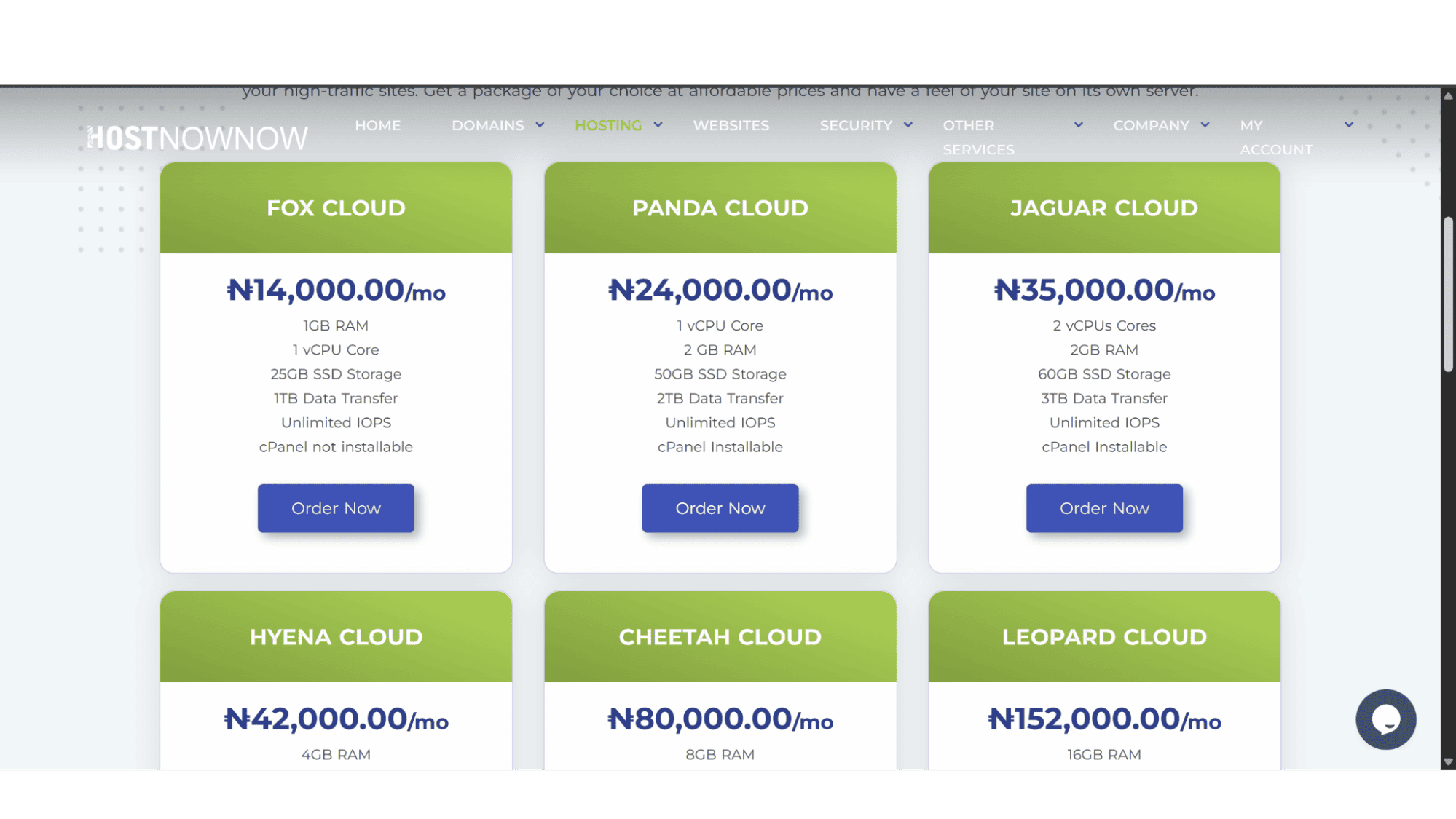This screenshot has height=819, width=1456.
Task: Go to the Home menu item
Action: (x=377, y=125)
